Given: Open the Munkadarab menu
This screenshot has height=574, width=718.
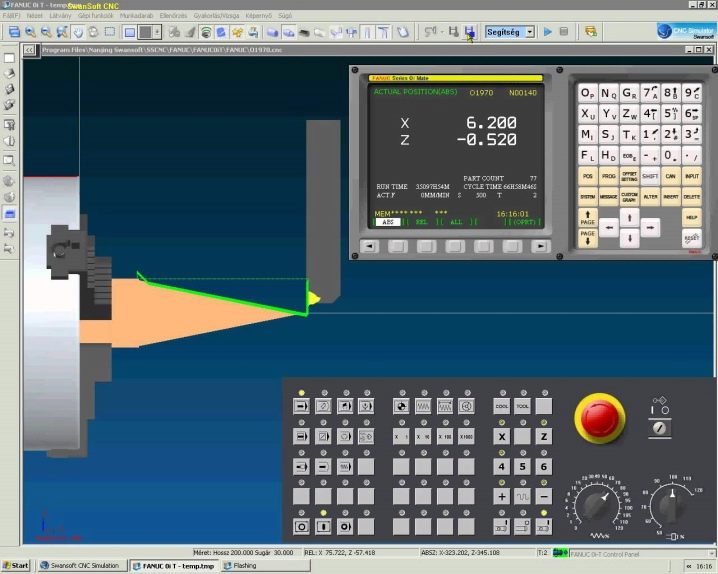Looking at the screenshot, I should 136,16.
